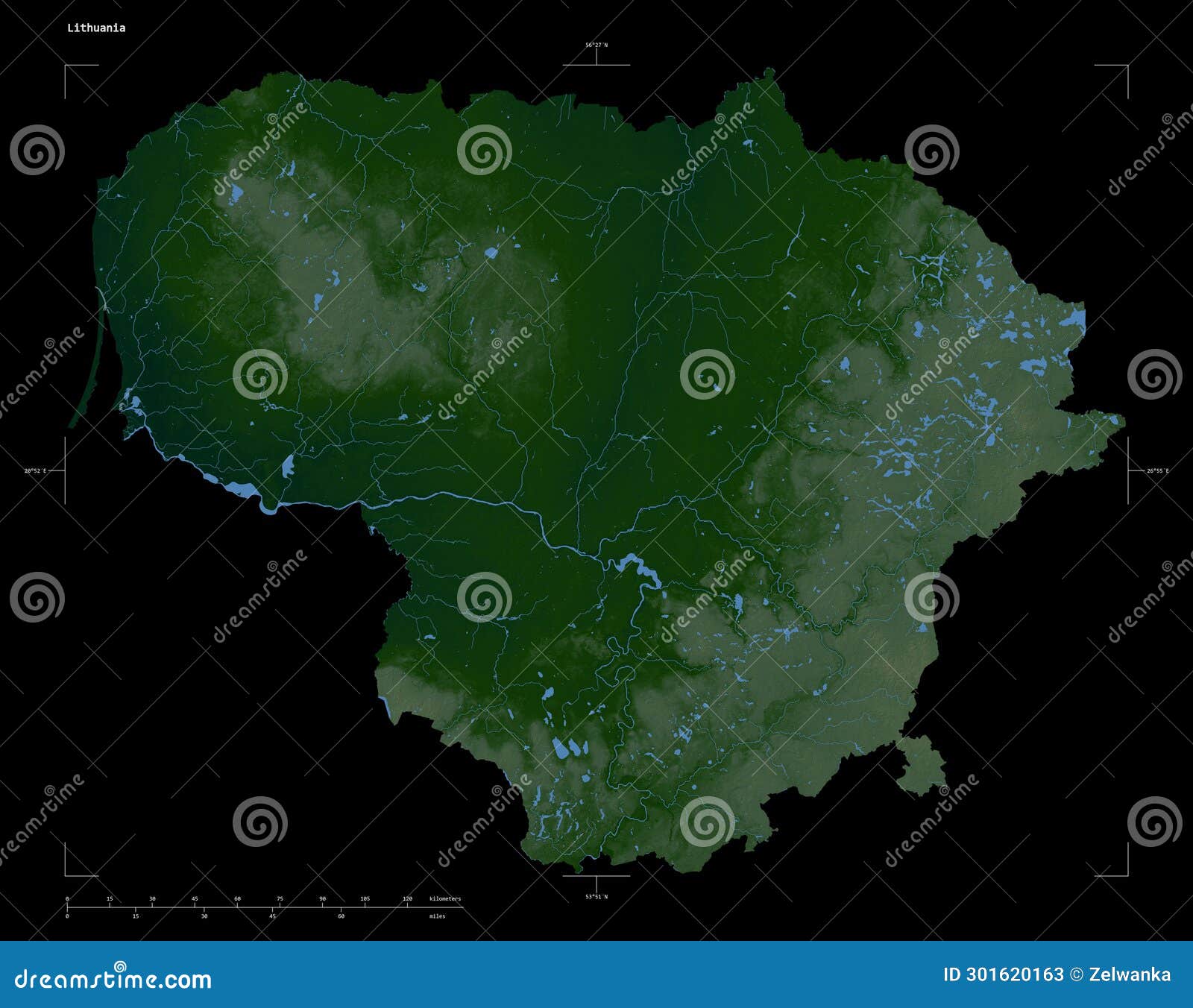Image resolution: width=1193 pixels, height=1008 pixels.
Task: Toggle the 56°27'N latitude label visibility
Action: [x=596, y=45]
